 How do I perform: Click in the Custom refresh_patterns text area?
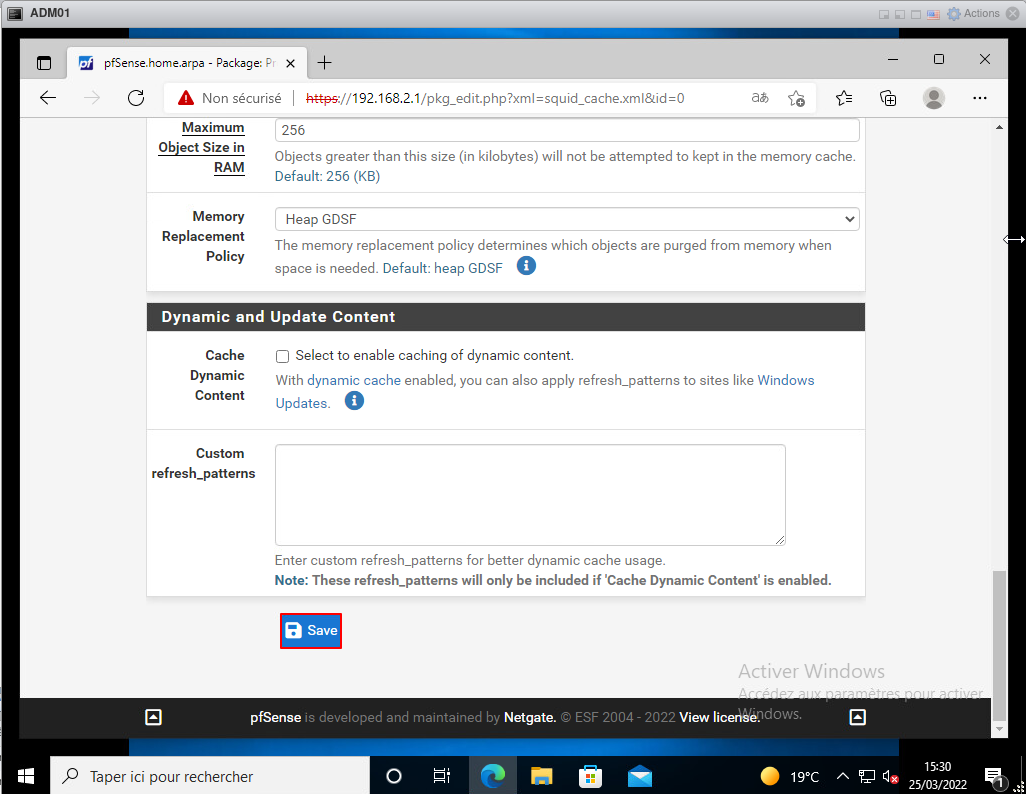(x=530, y=495)
